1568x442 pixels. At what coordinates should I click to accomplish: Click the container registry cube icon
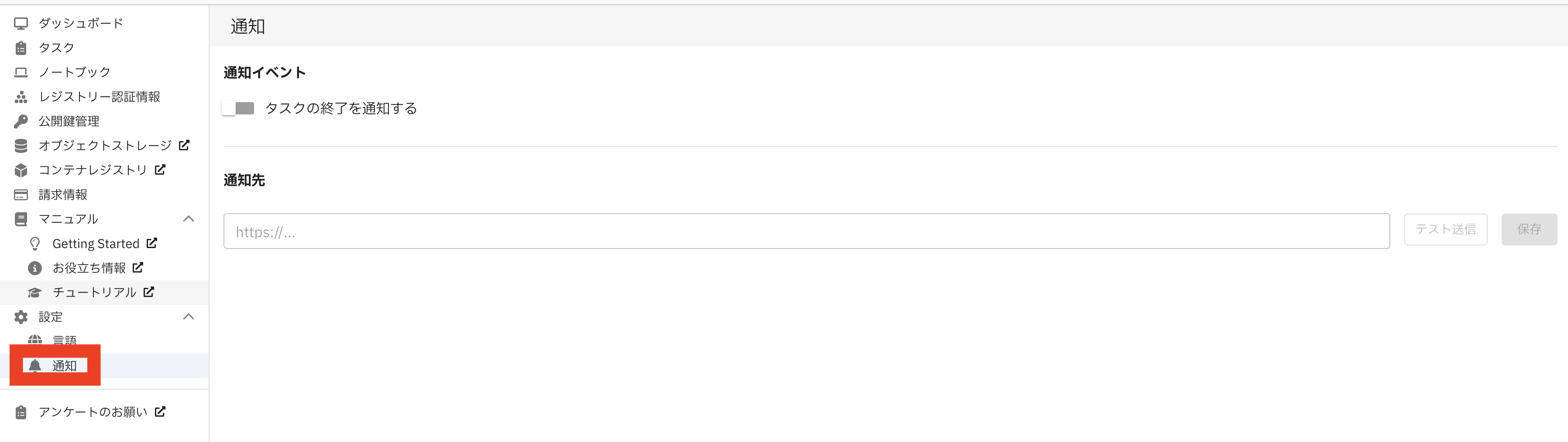(x=21, y=170)
